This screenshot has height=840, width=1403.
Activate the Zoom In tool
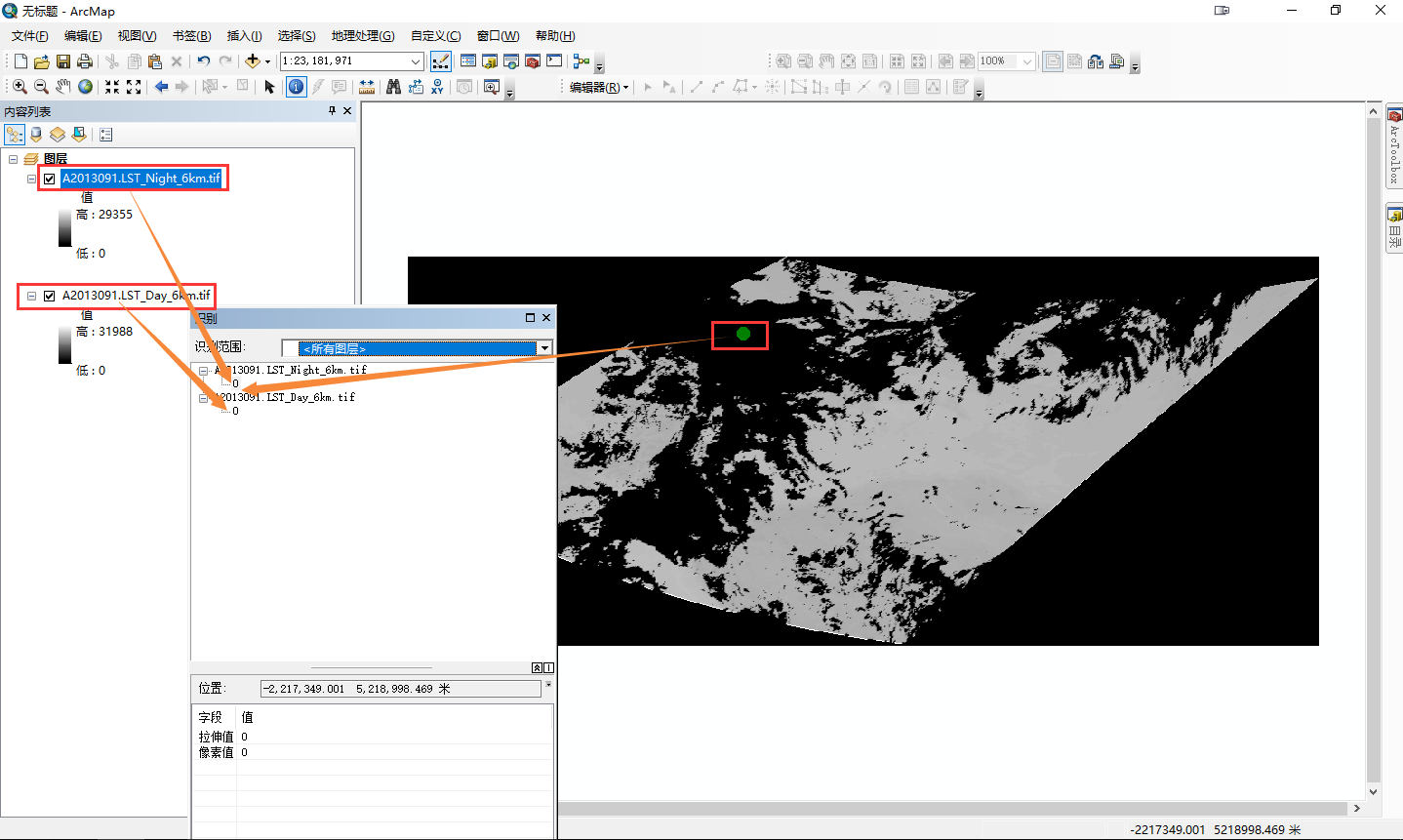tap(19, 86)
